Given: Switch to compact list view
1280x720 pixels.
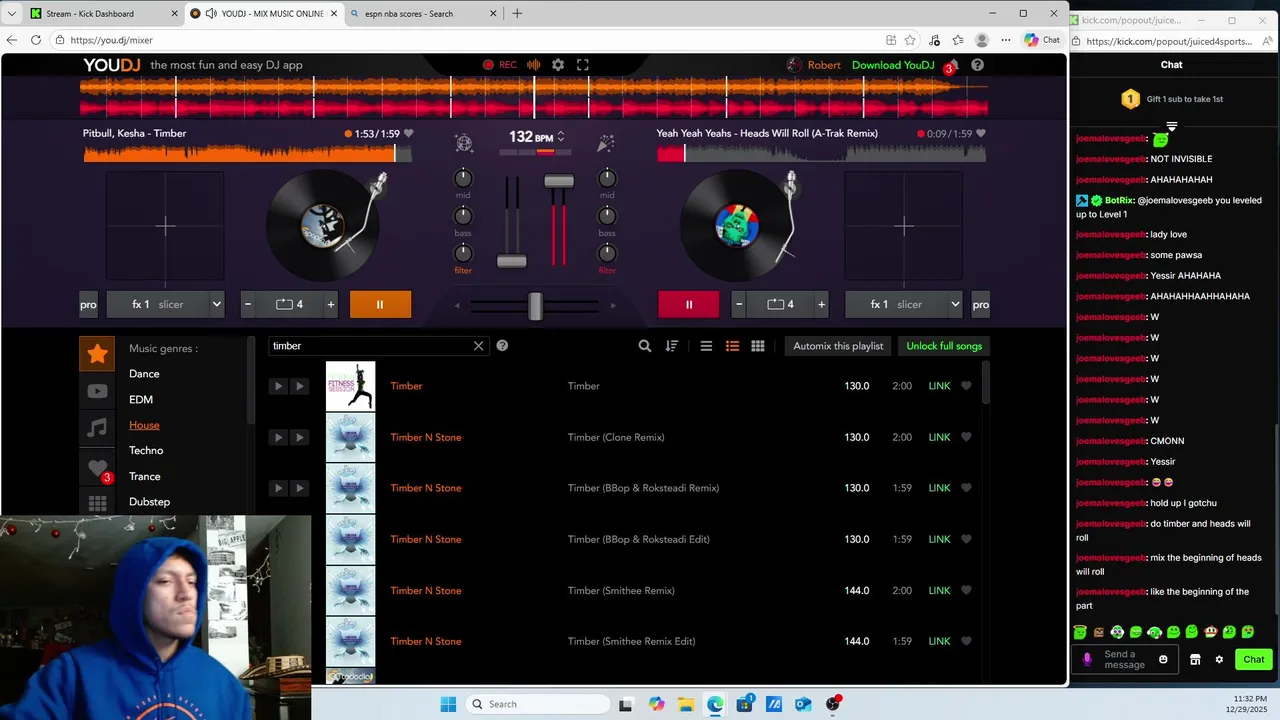Looking at the screenshot, I should pyautogui.click(x=706, y=346).
